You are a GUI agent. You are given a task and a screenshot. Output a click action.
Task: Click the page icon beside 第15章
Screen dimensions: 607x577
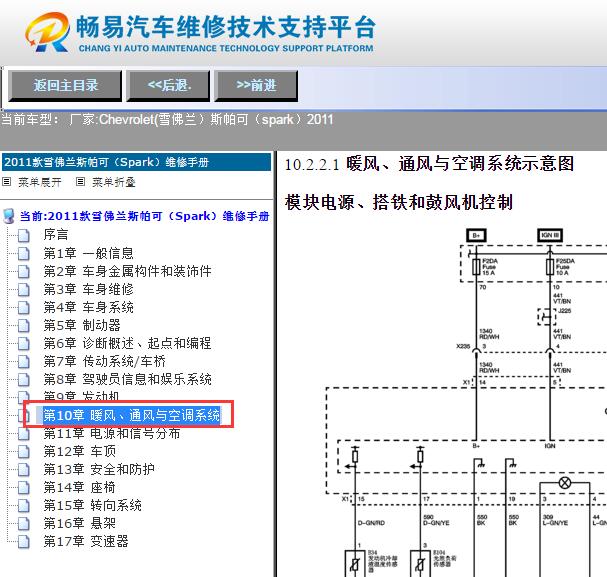tap(24, 505)
